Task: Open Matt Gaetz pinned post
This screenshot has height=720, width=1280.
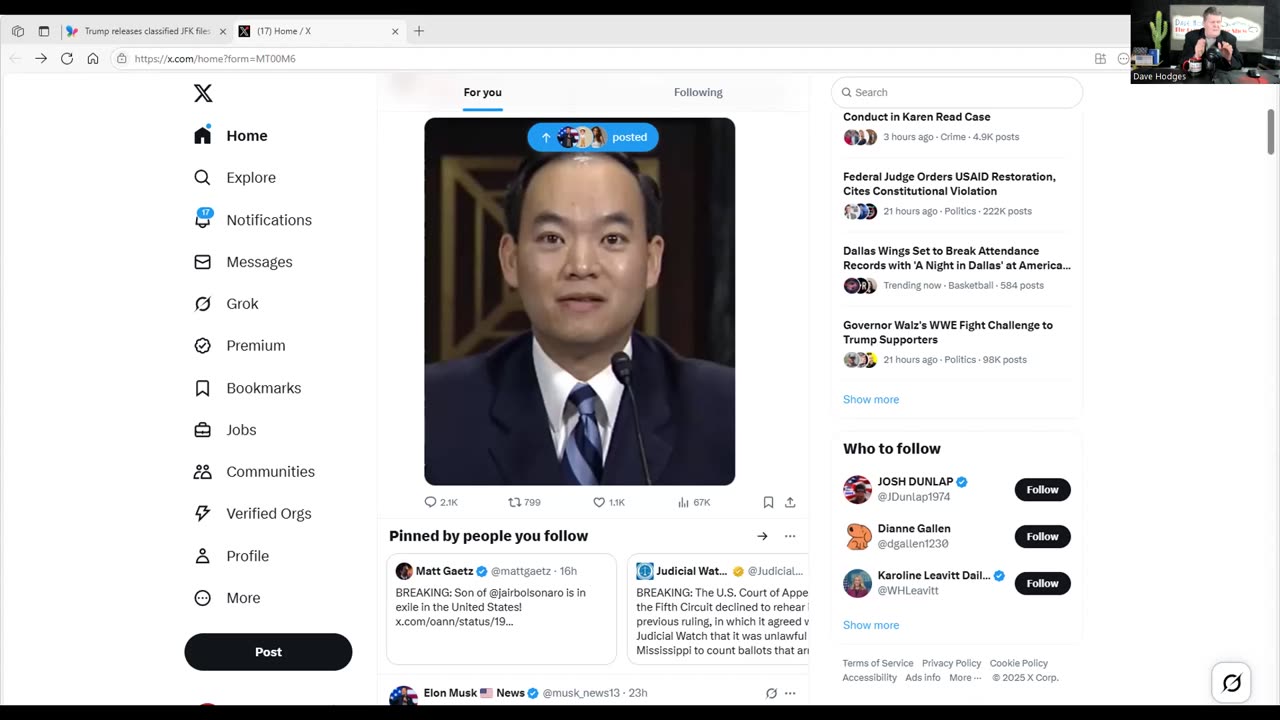Action: point(501,608)
